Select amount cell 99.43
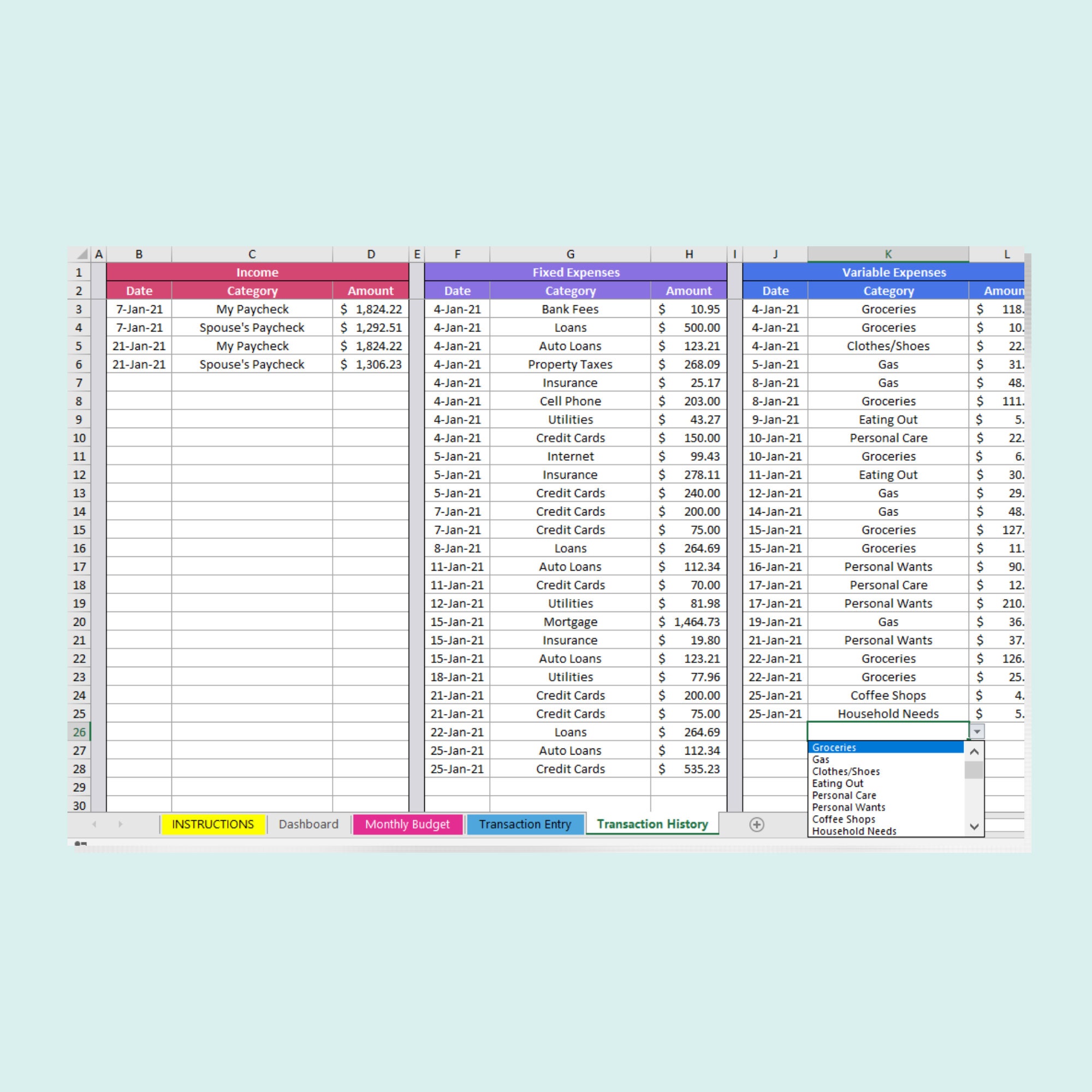This screenshot has width=1092, height=1092. [x=689, y=456]
